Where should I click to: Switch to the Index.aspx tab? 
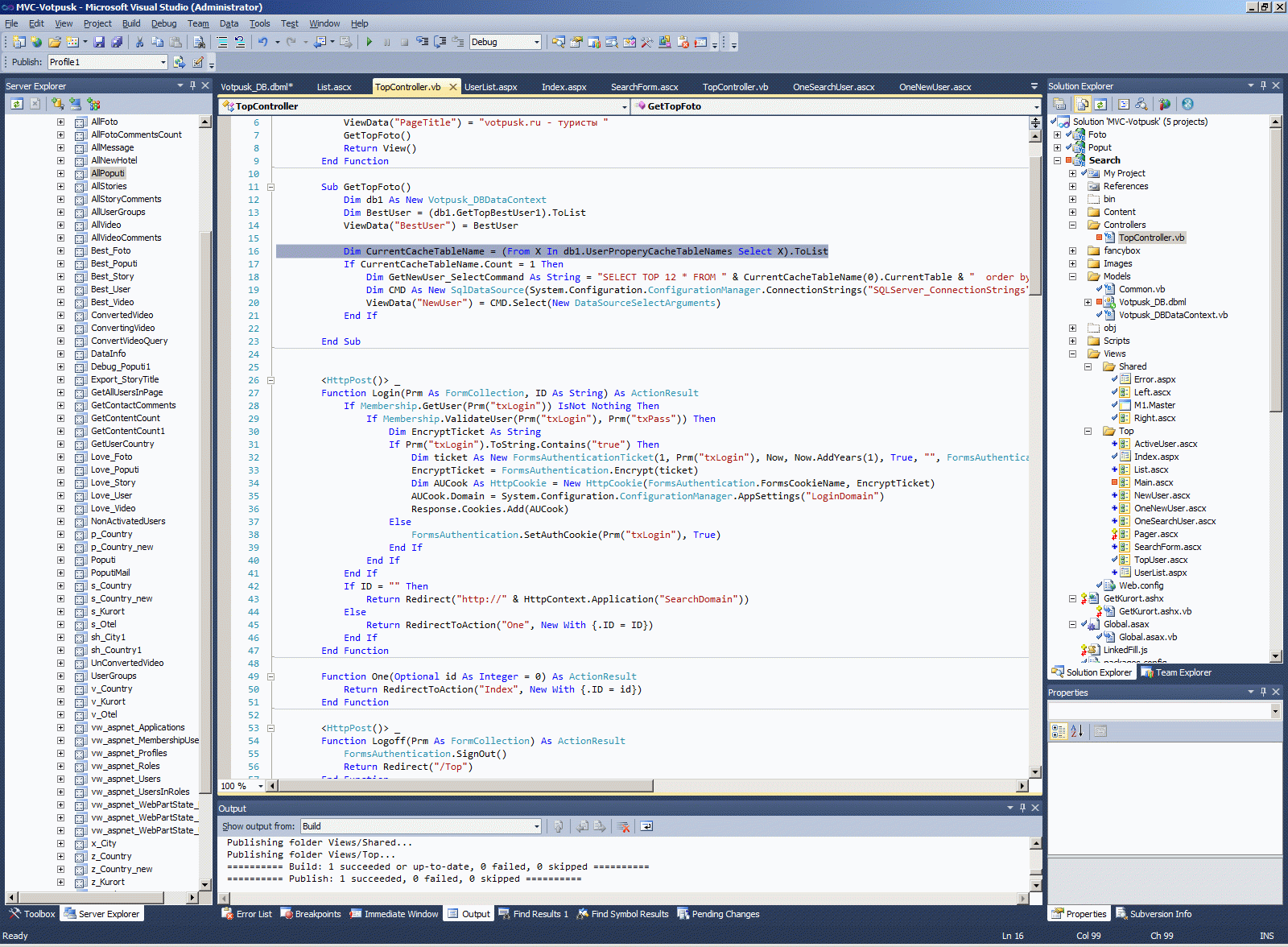click(563, 87)
